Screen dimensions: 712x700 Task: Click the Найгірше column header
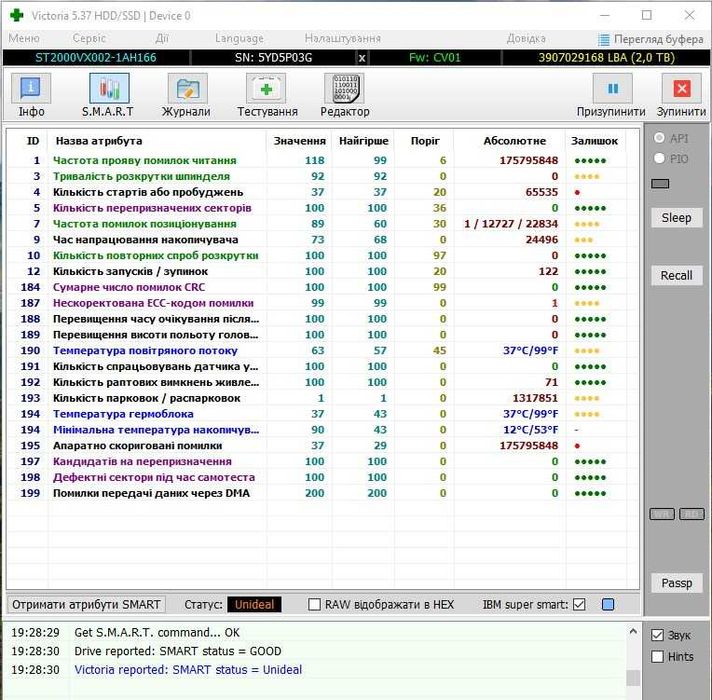click(x=363, y=141)
